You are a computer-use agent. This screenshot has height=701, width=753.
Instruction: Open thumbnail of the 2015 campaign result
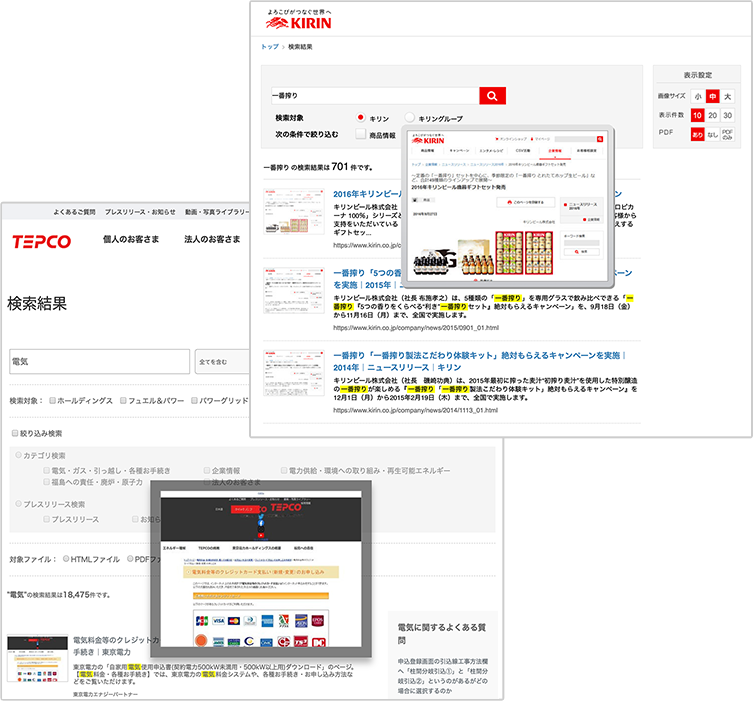(294, 290)
